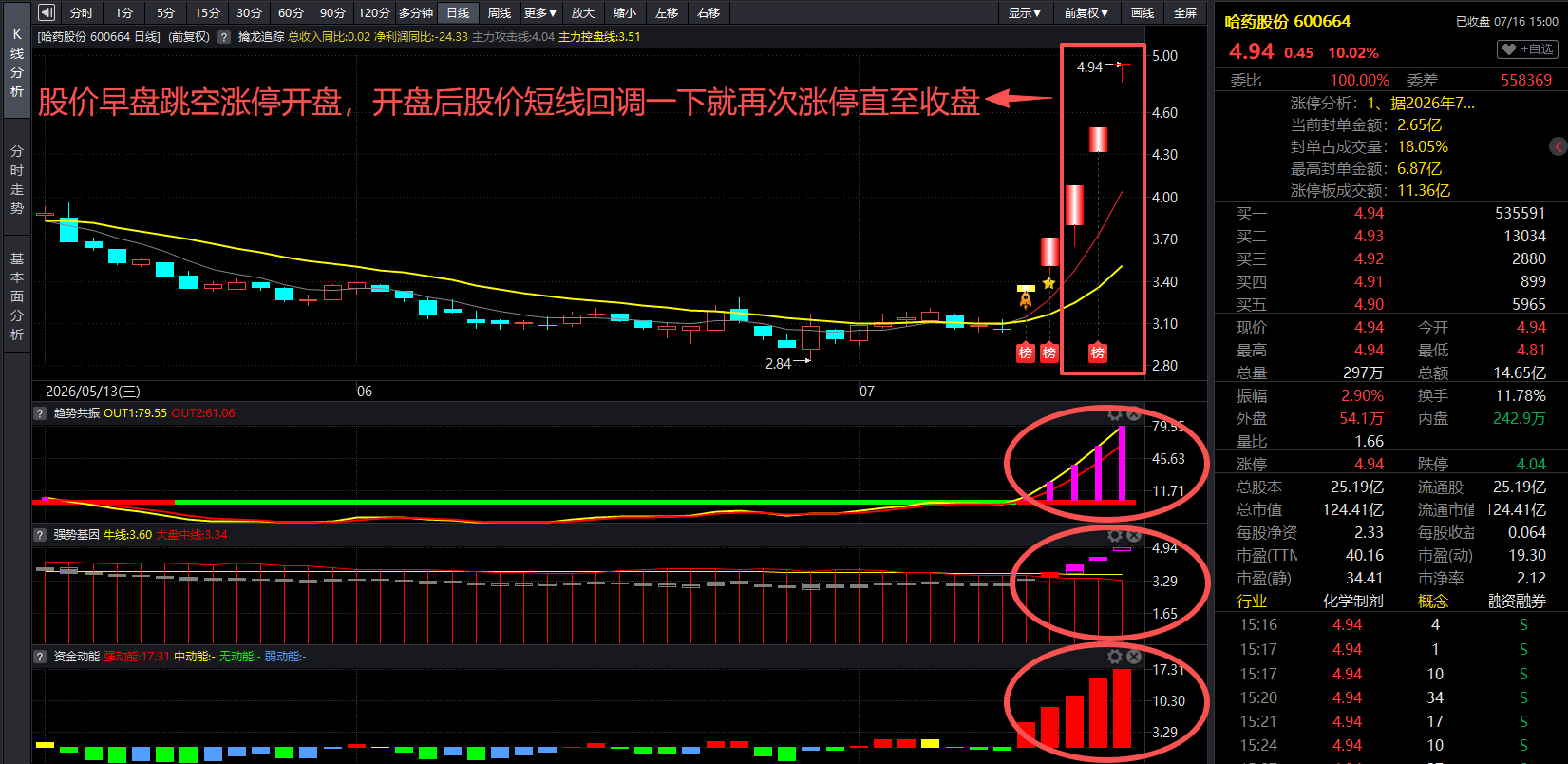This screenshot has width=1568, height=764.
Task: Select the 日线 daily chart tab
Action: [458, 12]
